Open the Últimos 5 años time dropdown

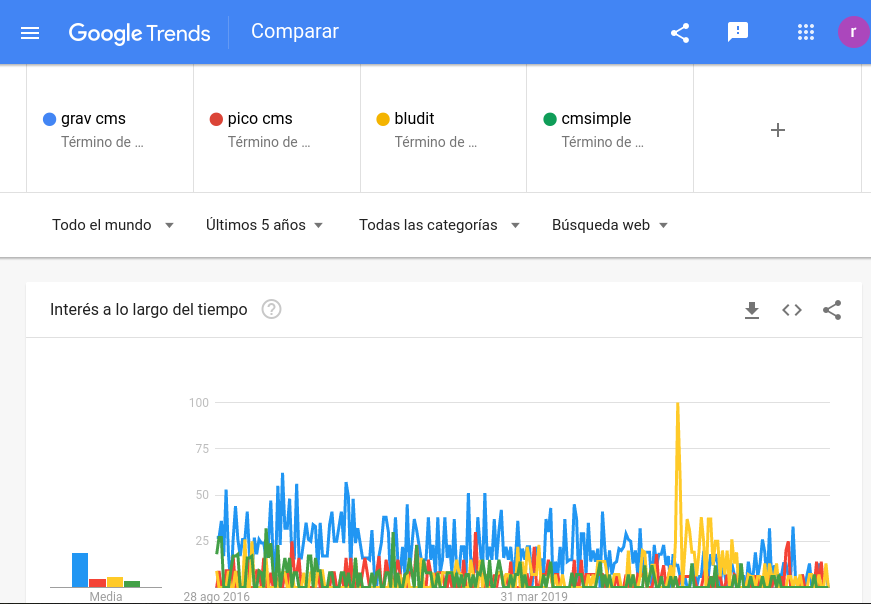264,225
